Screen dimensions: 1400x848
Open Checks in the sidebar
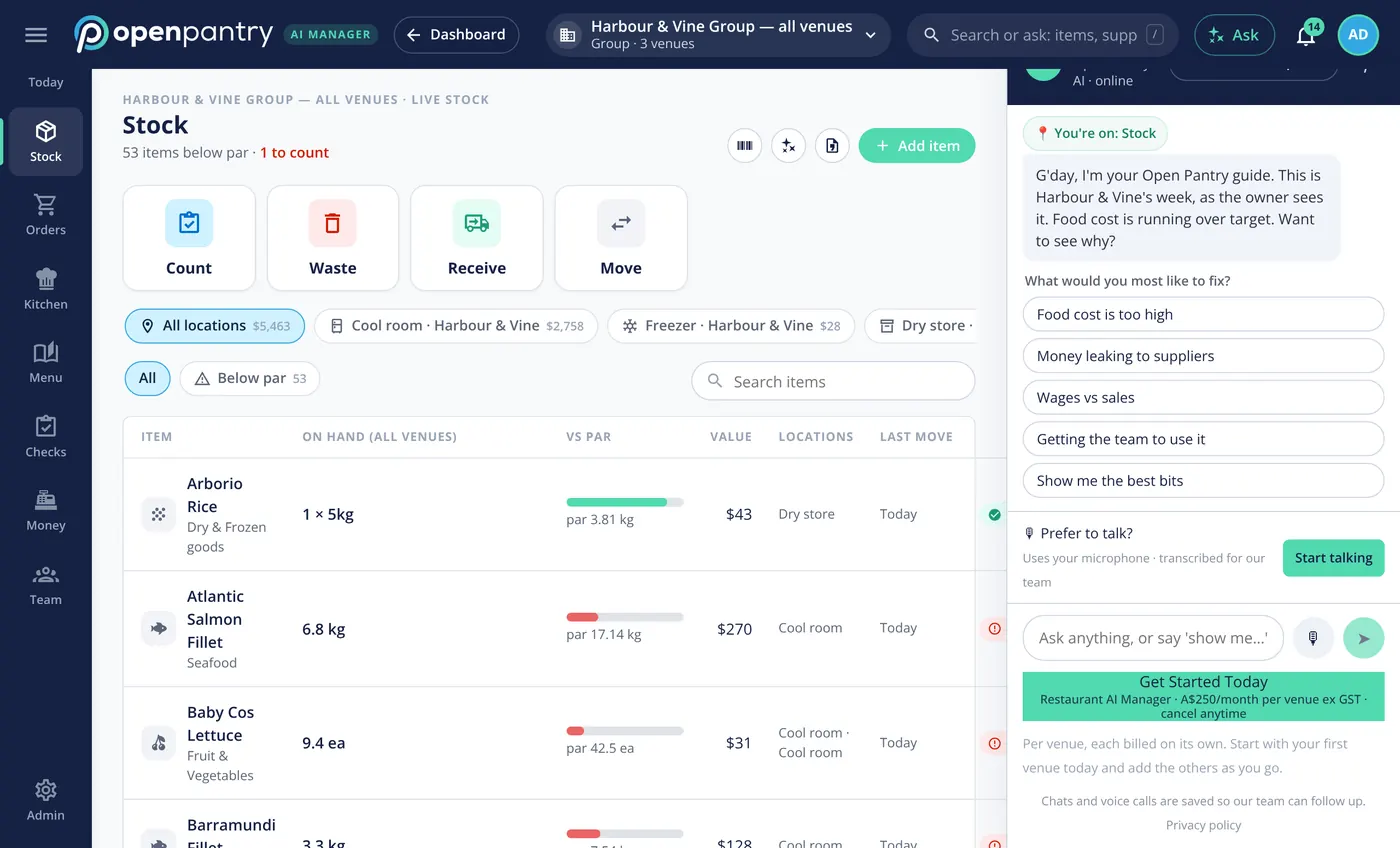click(46, 437)
